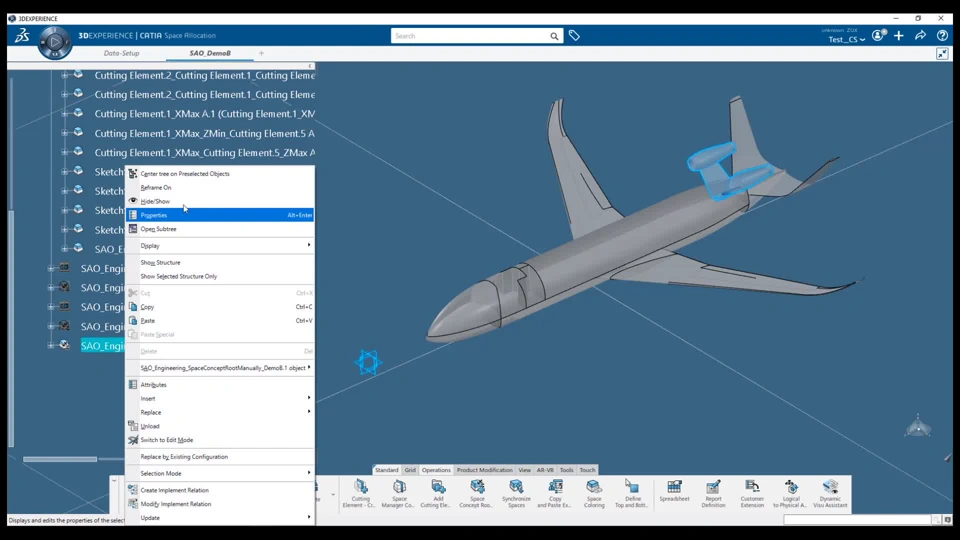Open the Customer Extension tool
960x540 pixels.
click(752, 493)
